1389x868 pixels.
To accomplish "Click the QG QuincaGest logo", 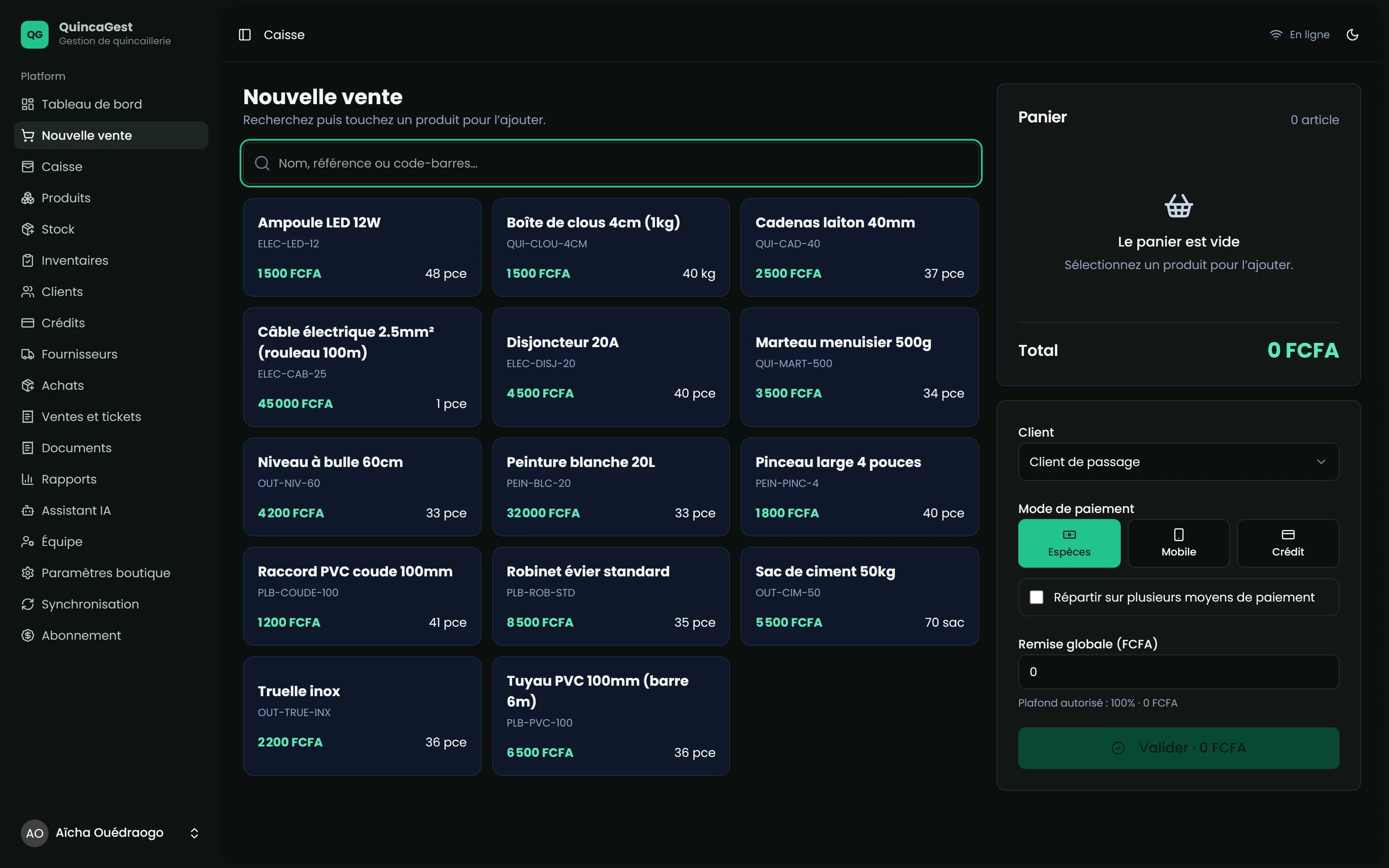I will pyautogui.click(x=34, y=34).
